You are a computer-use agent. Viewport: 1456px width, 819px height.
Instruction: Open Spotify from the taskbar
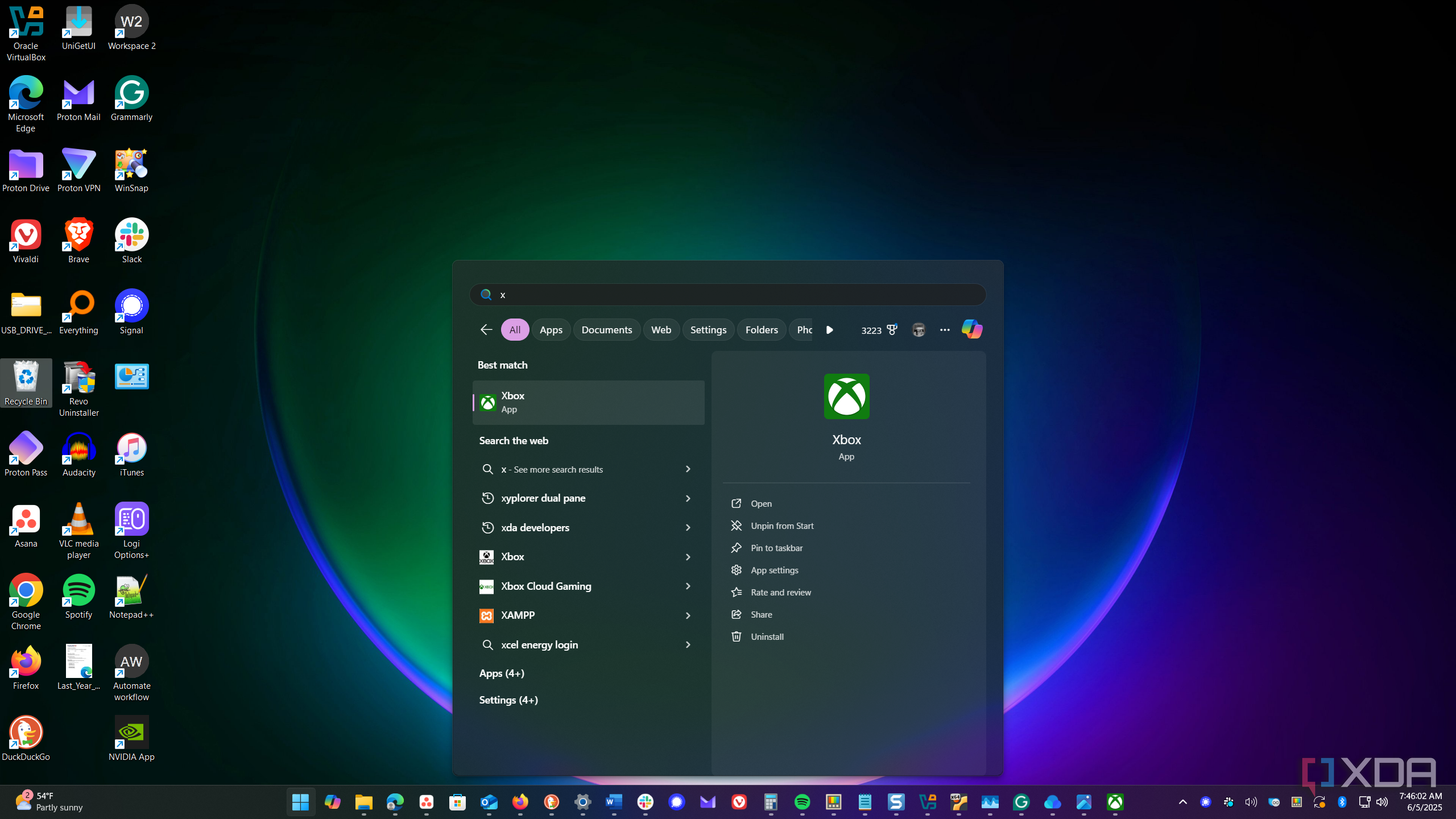coord(802,802)
